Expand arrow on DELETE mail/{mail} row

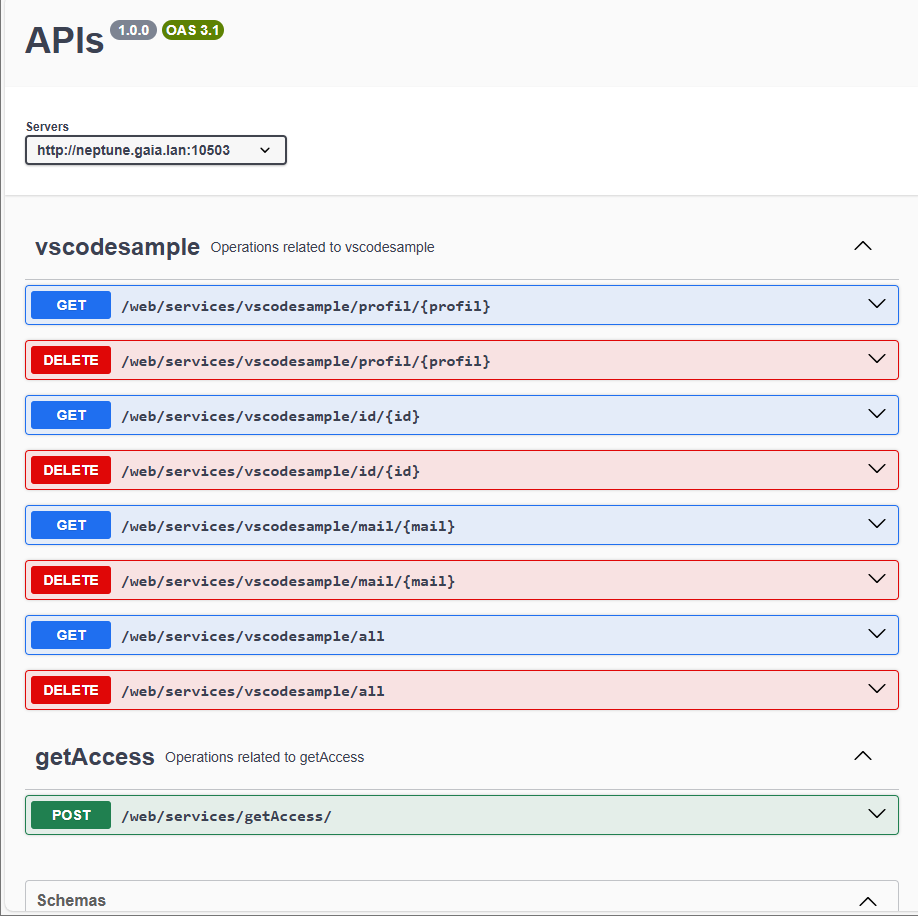point(877,579)
